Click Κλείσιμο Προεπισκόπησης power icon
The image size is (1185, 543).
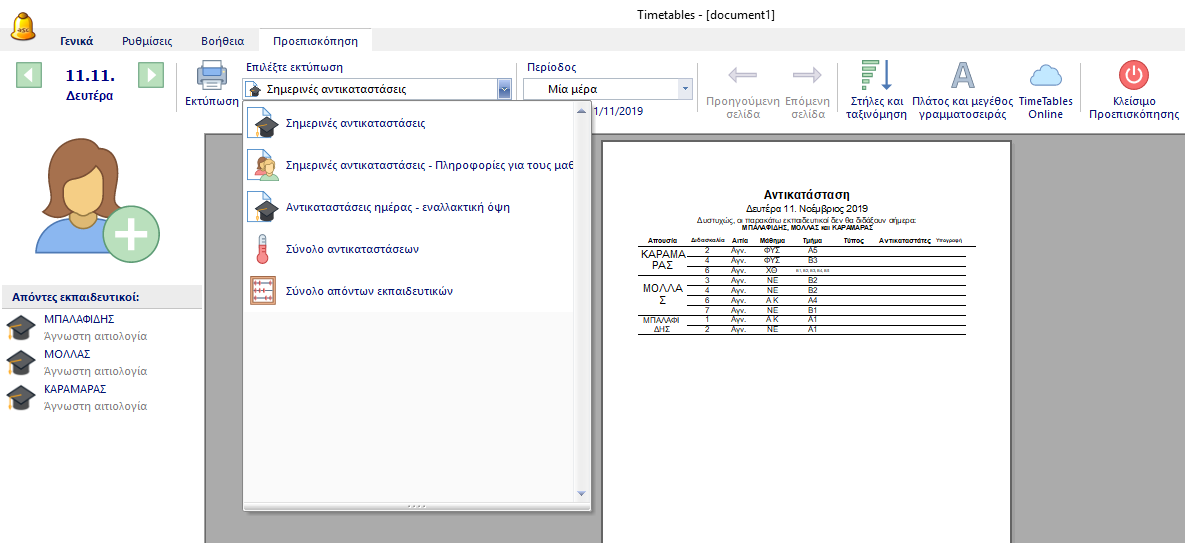(x=1134, y=75)
